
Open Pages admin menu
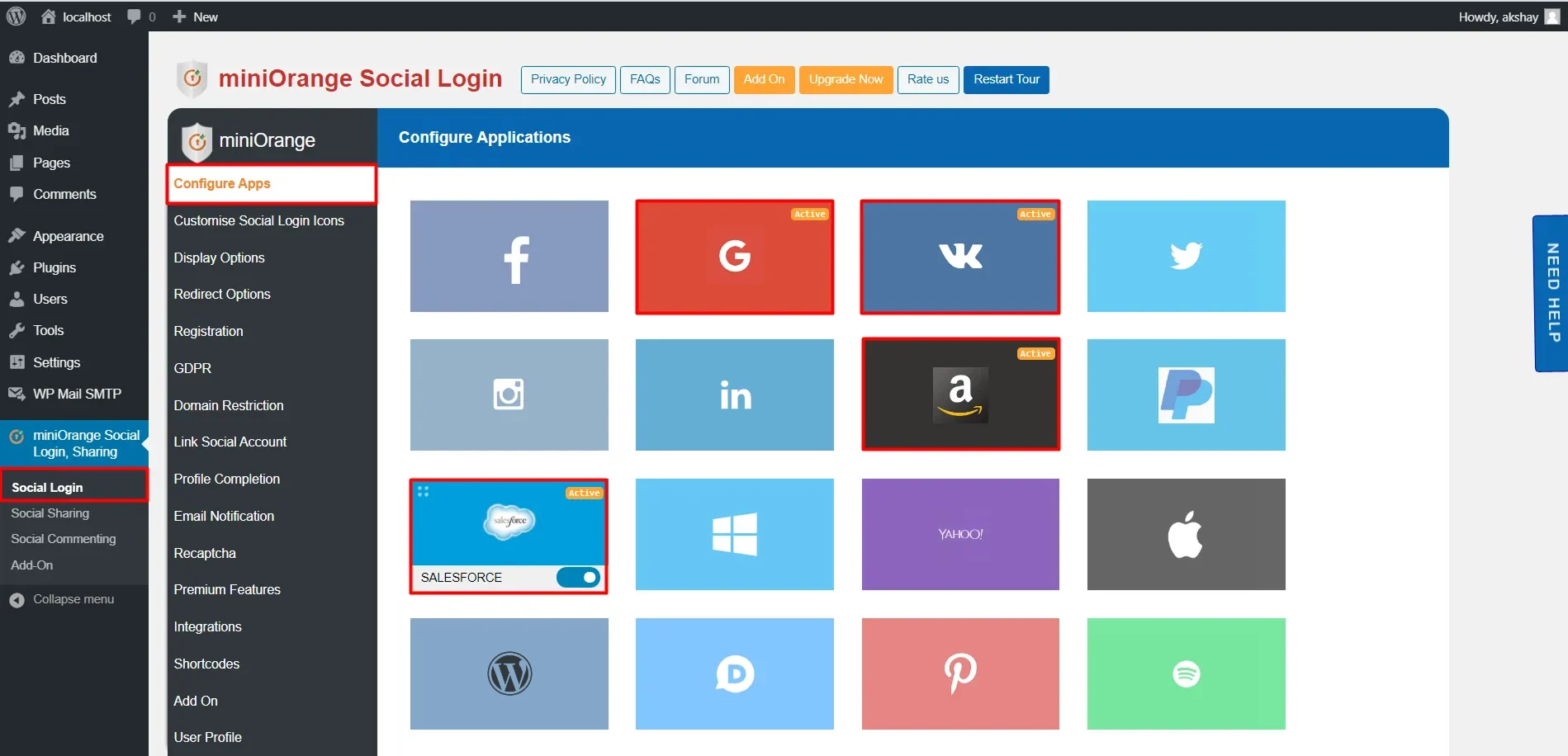pos(74,163)
